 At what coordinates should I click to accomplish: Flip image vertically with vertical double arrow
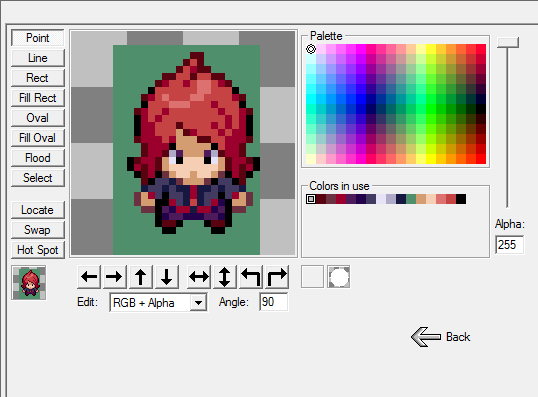tap(225, 277)
